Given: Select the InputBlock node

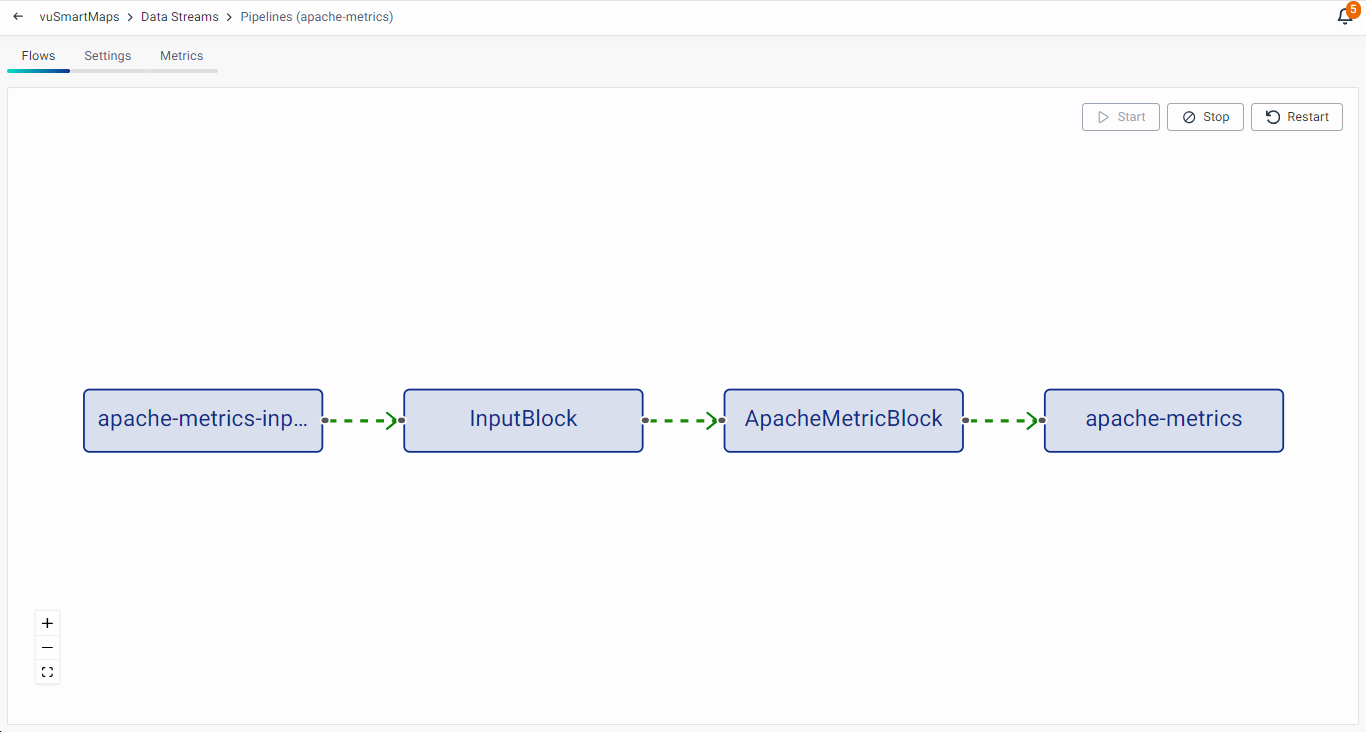Looking at the screenshot, I should 523,420.
